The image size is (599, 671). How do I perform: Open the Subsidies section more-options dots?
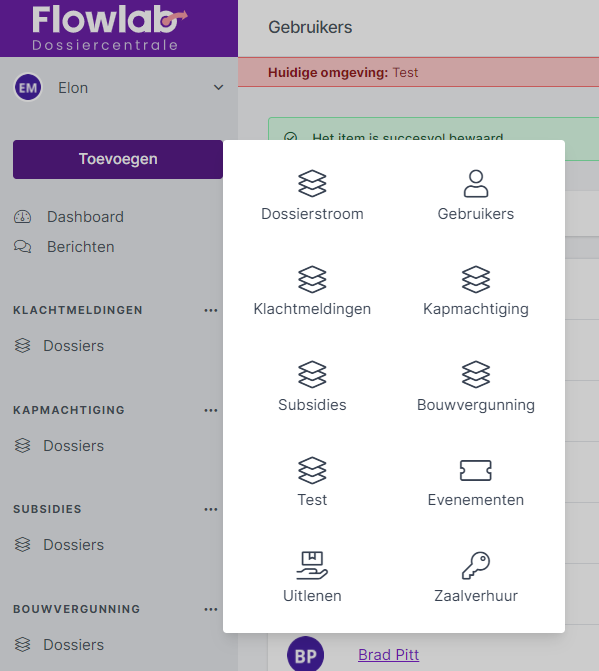pos(211,509)
